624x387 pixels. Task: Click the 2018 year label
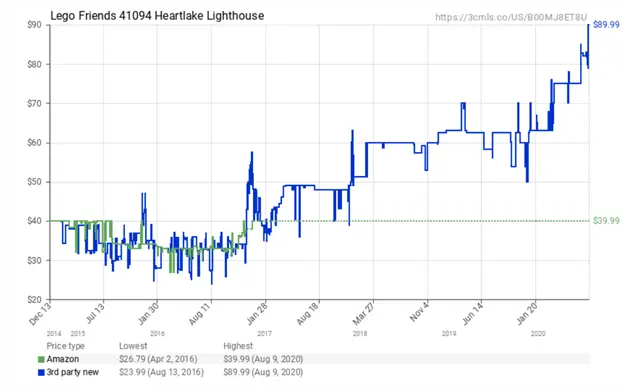tap(360, 334)
